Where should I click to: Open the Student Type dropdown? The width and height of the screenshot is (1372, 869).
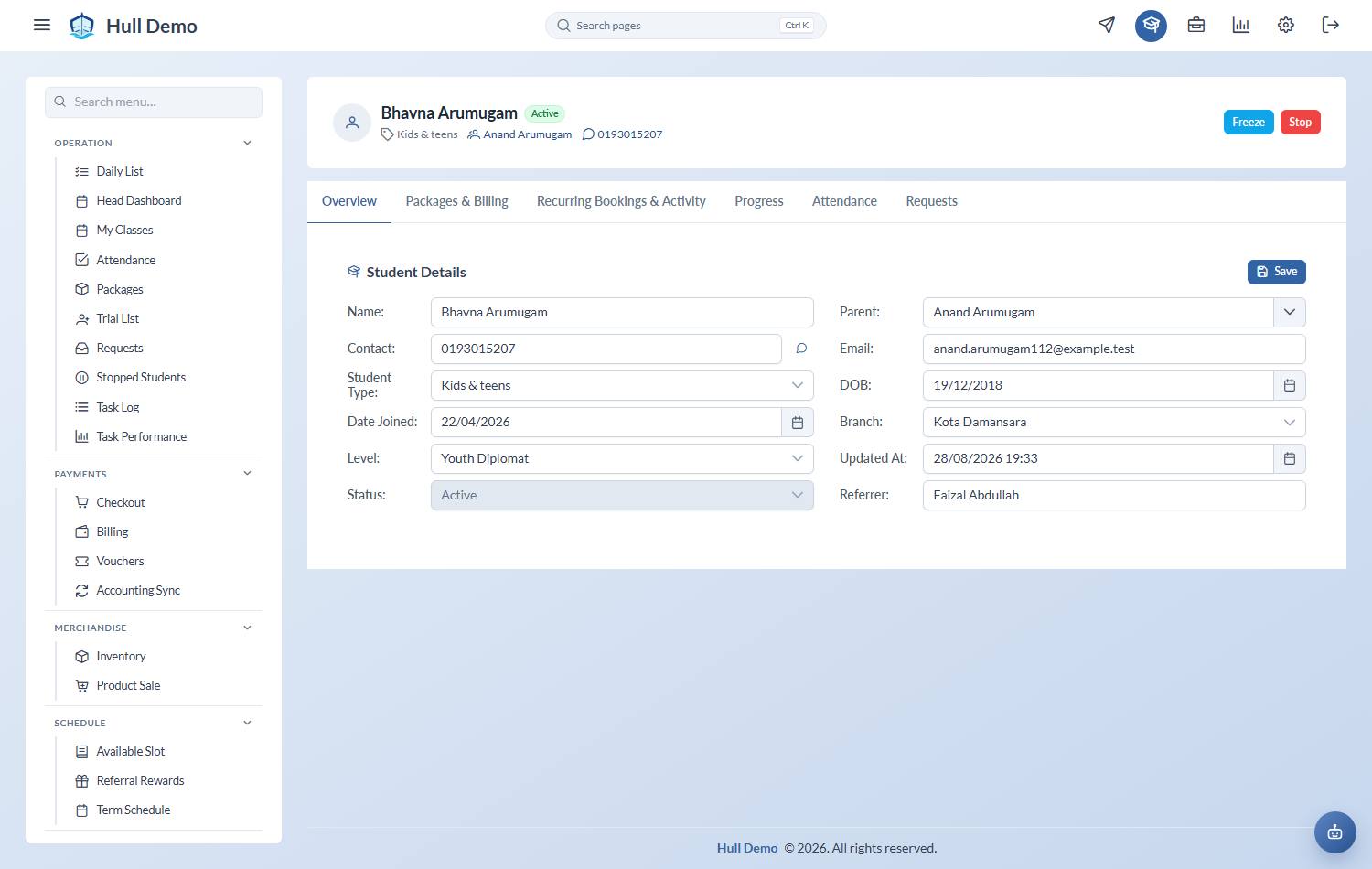pyautogui.click(x=622, y=385)
